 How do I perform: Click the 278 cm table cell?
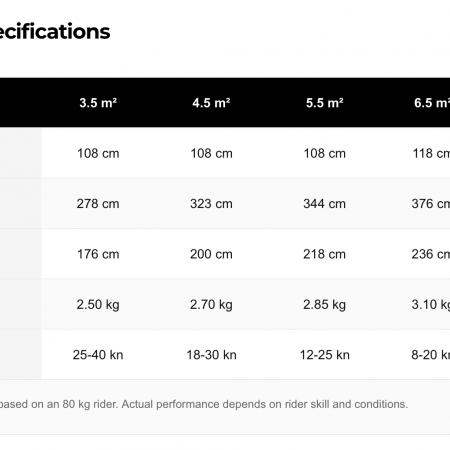98,203
